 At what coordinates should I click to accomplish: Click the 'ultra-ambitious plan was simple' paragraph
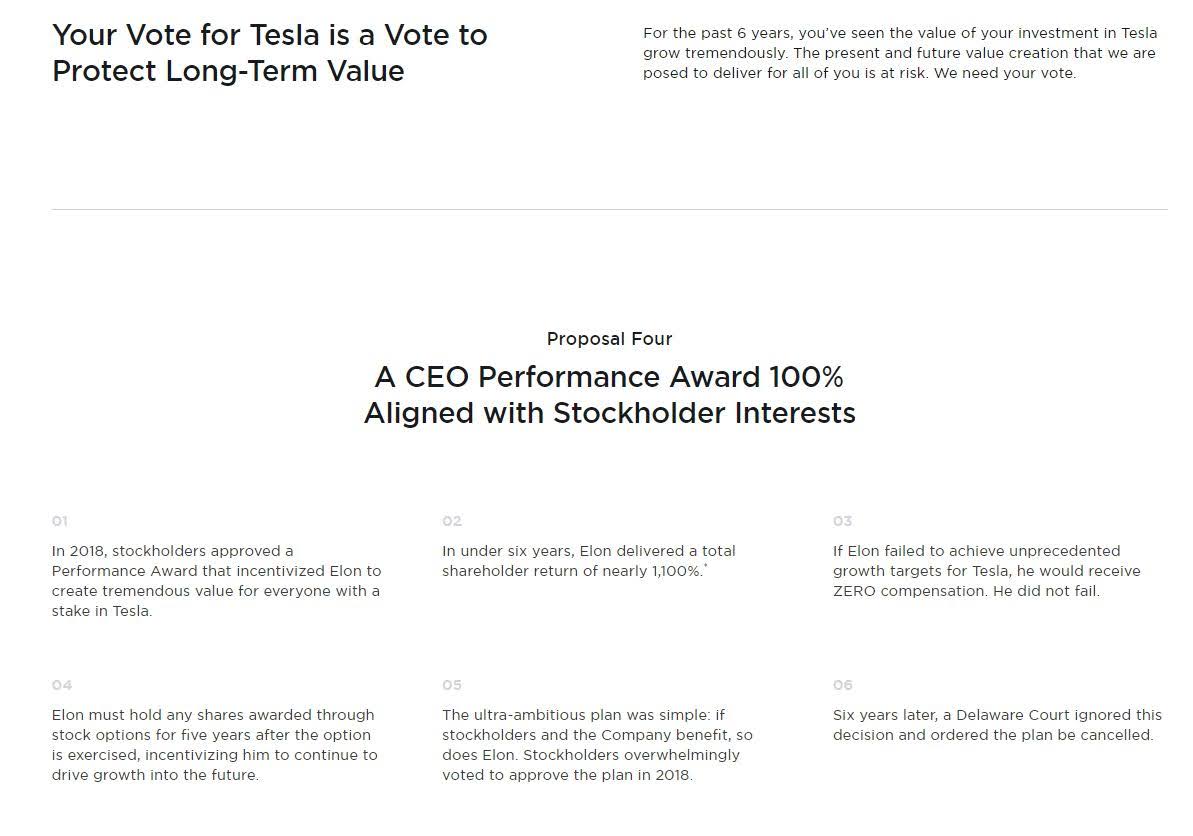coord(597,745)
